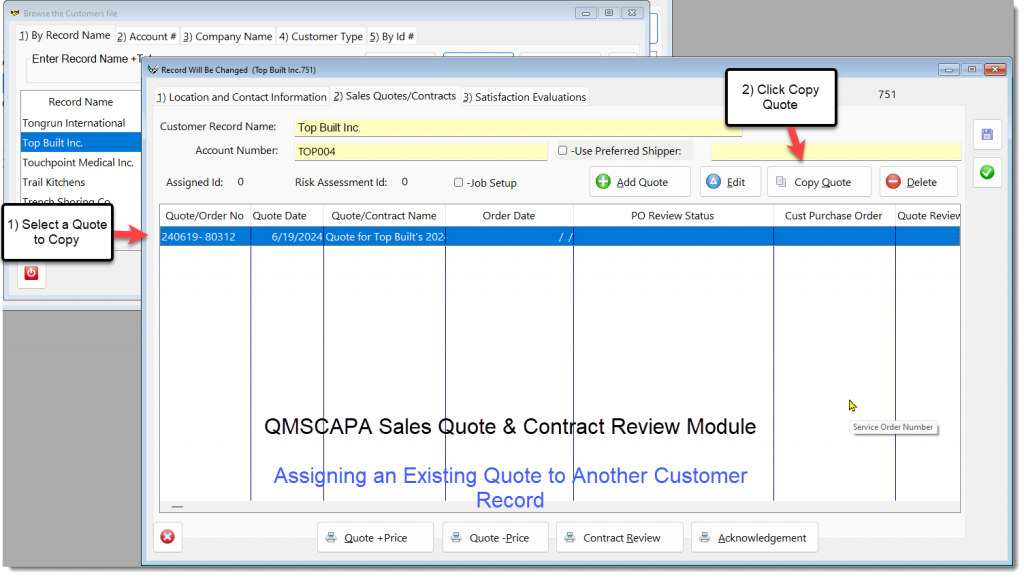This screenshot has height=577, width=1024.
Task: Print Quote +Price report
Action: click(375, 538)
